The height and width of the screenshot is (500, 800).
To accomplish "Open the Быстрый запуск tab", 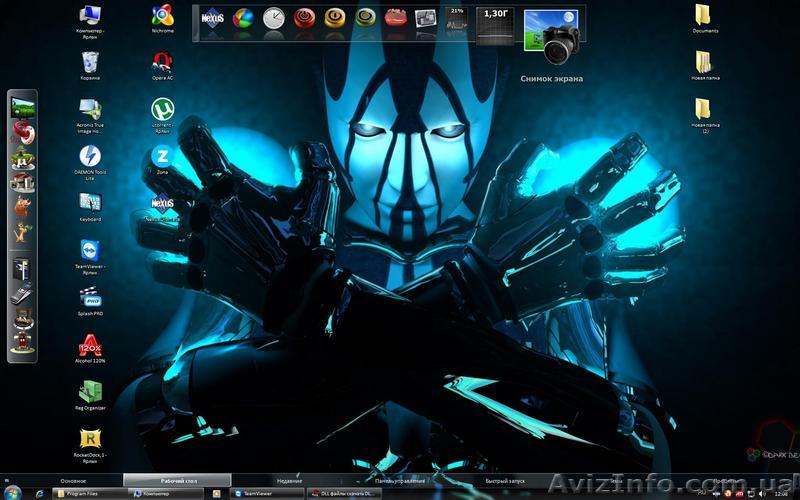I will 505,481.
